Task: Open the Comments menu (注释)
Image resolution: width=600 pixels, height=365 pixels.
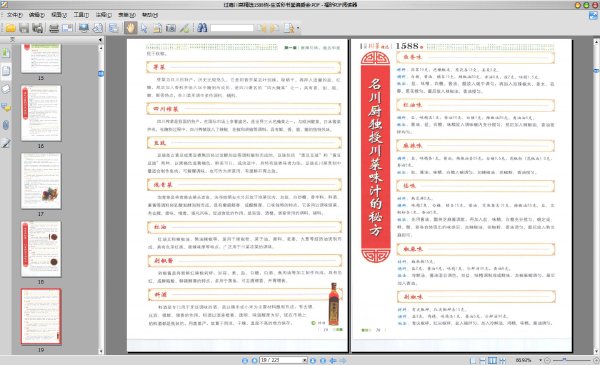Action: click(103, 15)
